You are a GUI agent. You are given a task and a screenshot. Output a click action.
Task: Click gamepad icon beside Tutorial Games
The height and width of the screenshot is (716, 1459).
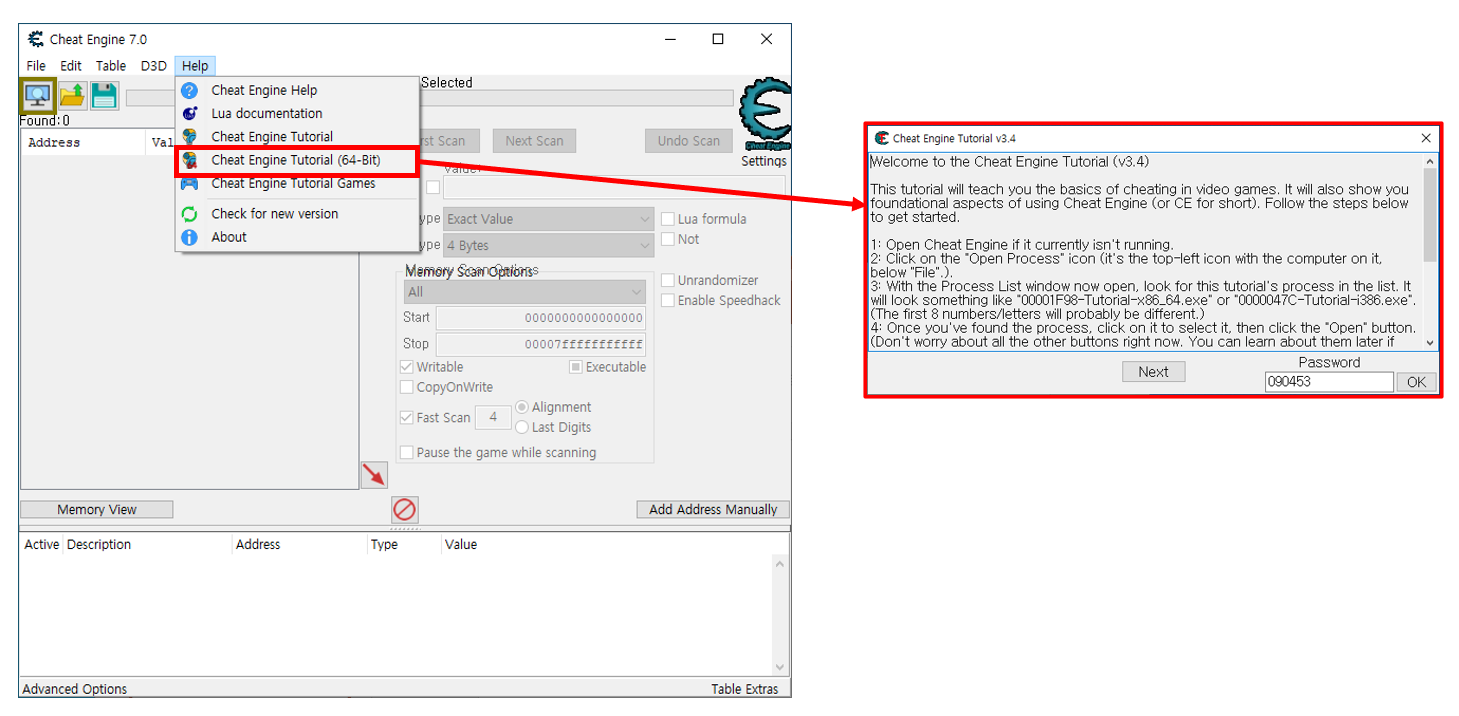[x=190, y=183]
